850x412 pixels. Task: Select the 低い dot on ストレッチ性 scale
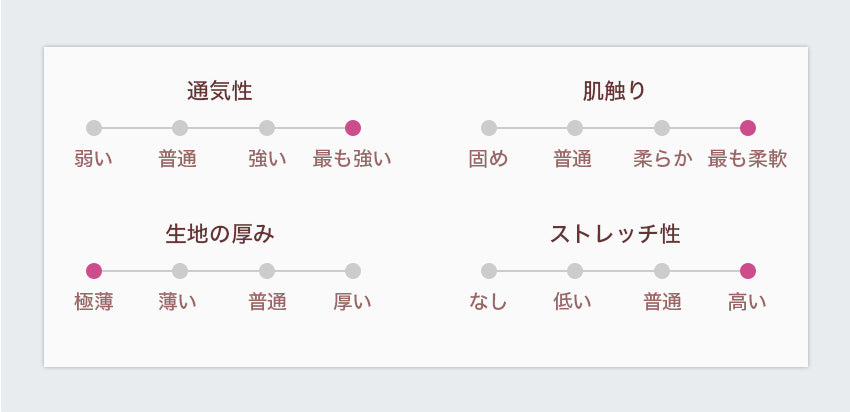tap(575, 271)
